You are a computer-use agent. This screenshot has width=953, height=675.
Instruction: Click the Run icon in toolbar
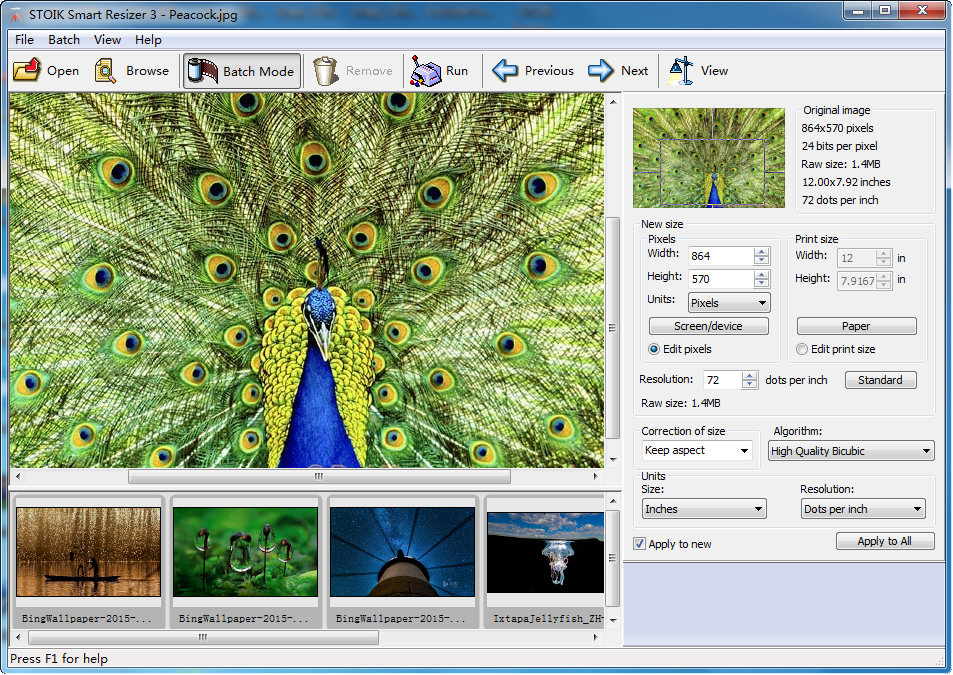point(426,71)
